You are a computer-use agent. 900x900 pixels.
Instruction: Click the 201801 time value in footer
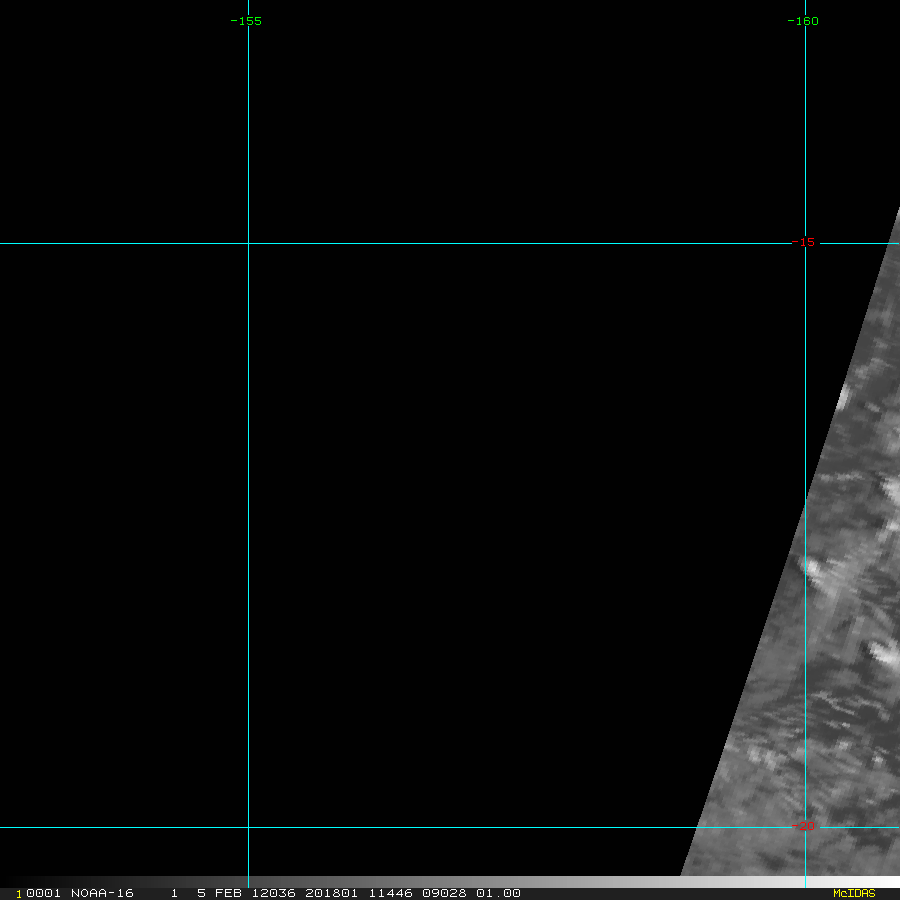tap(331, 893)
